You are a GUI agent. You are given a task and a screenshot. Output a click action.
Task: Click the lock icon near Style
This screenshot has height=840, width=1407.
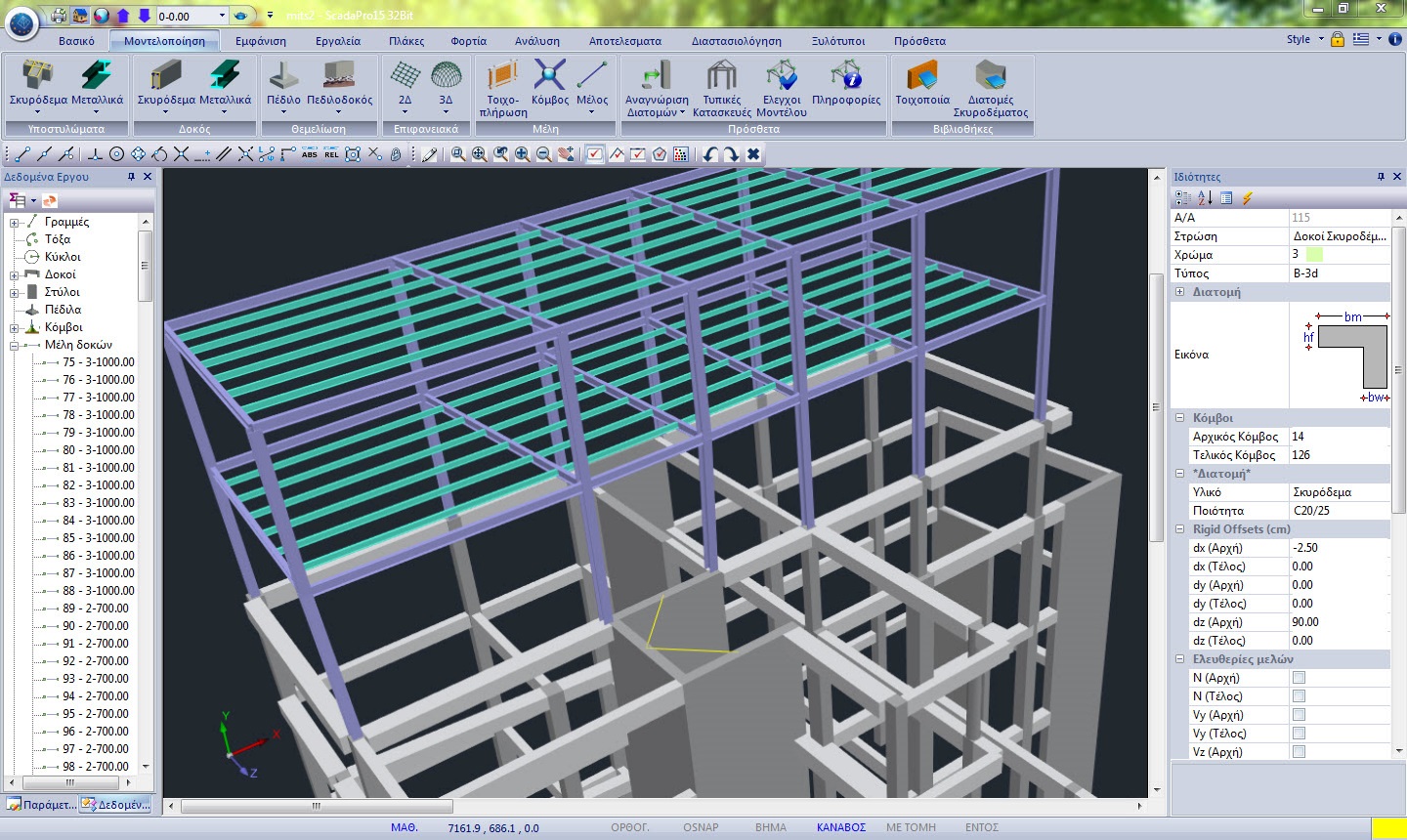pos(1337,39)
